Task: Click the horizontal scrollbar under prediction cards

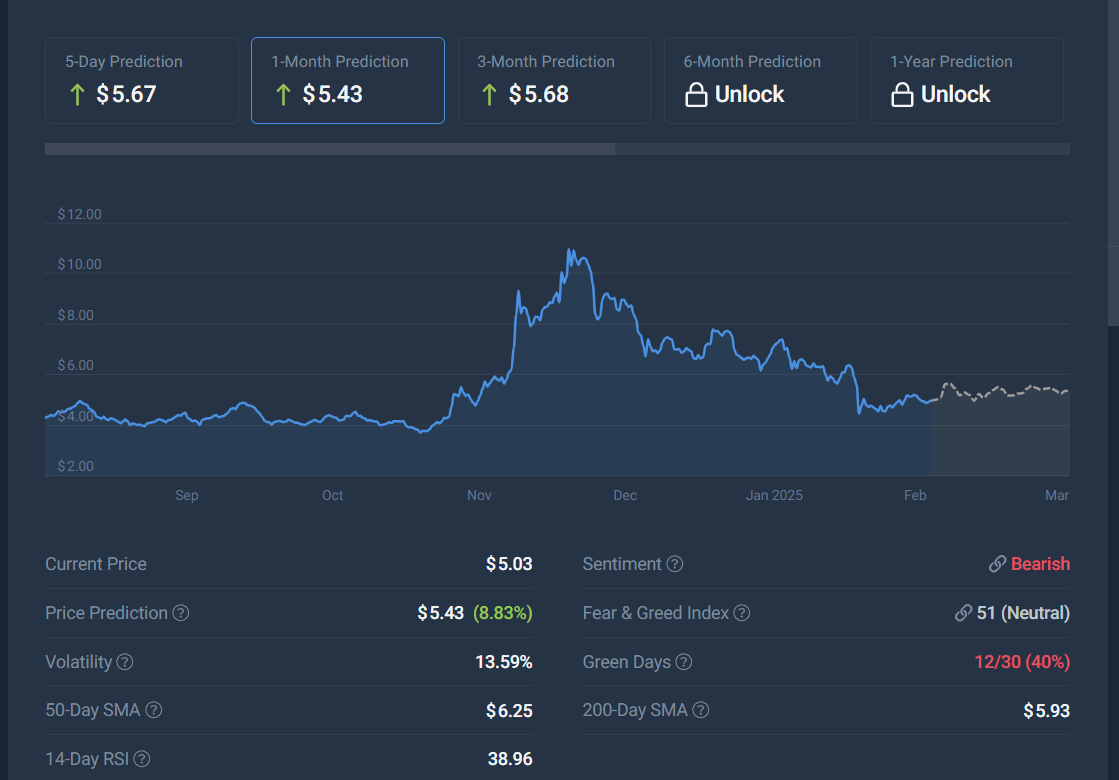Action: tap(330, 149)
